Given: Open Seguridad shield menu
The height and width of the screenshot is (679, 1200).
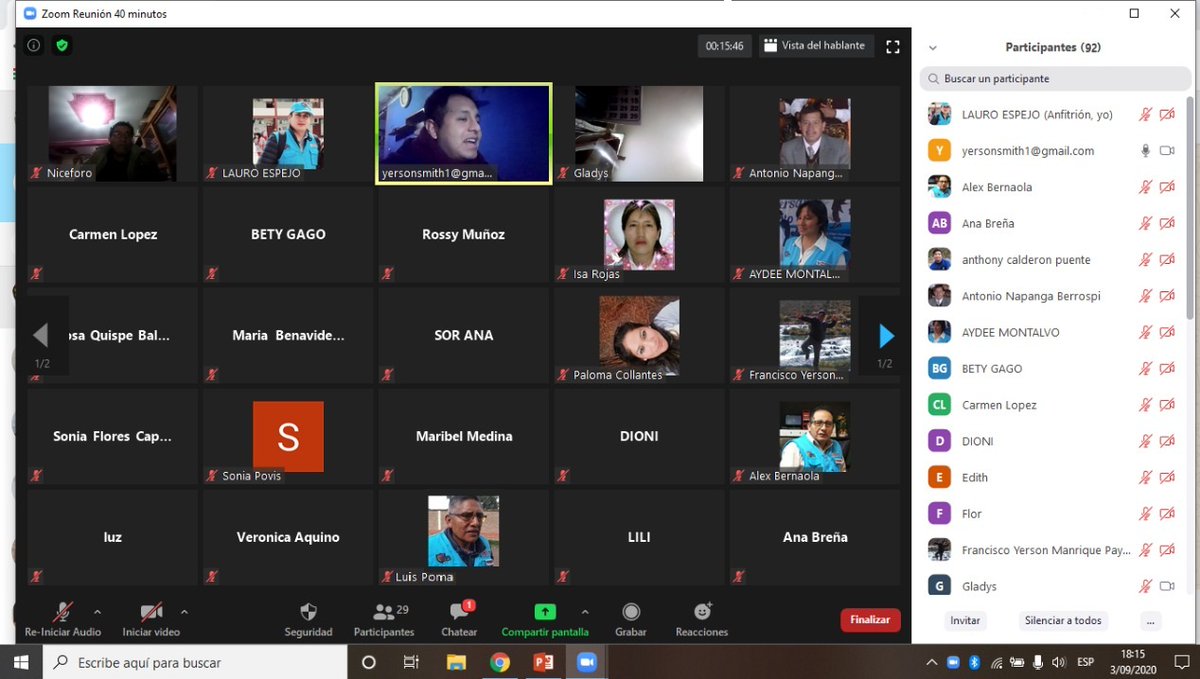Looking at the screenshot, I should [x=308, y=619].
